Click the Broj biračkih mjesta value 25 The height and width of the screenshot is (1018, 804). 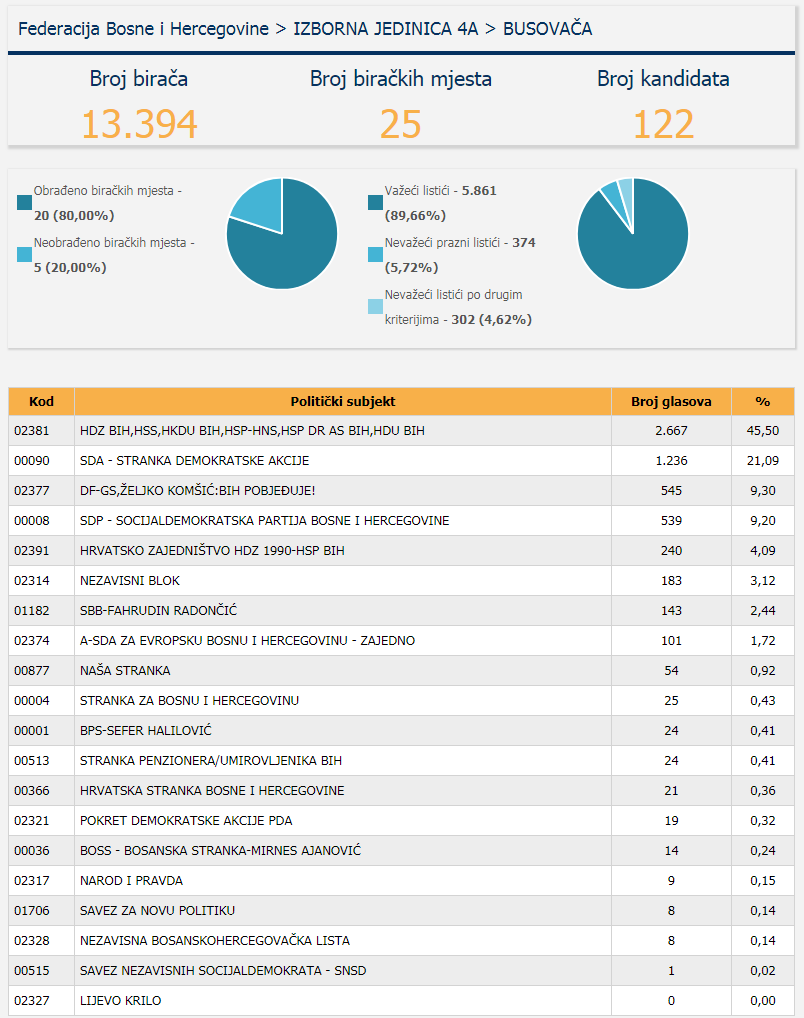(x=400, y=124)
